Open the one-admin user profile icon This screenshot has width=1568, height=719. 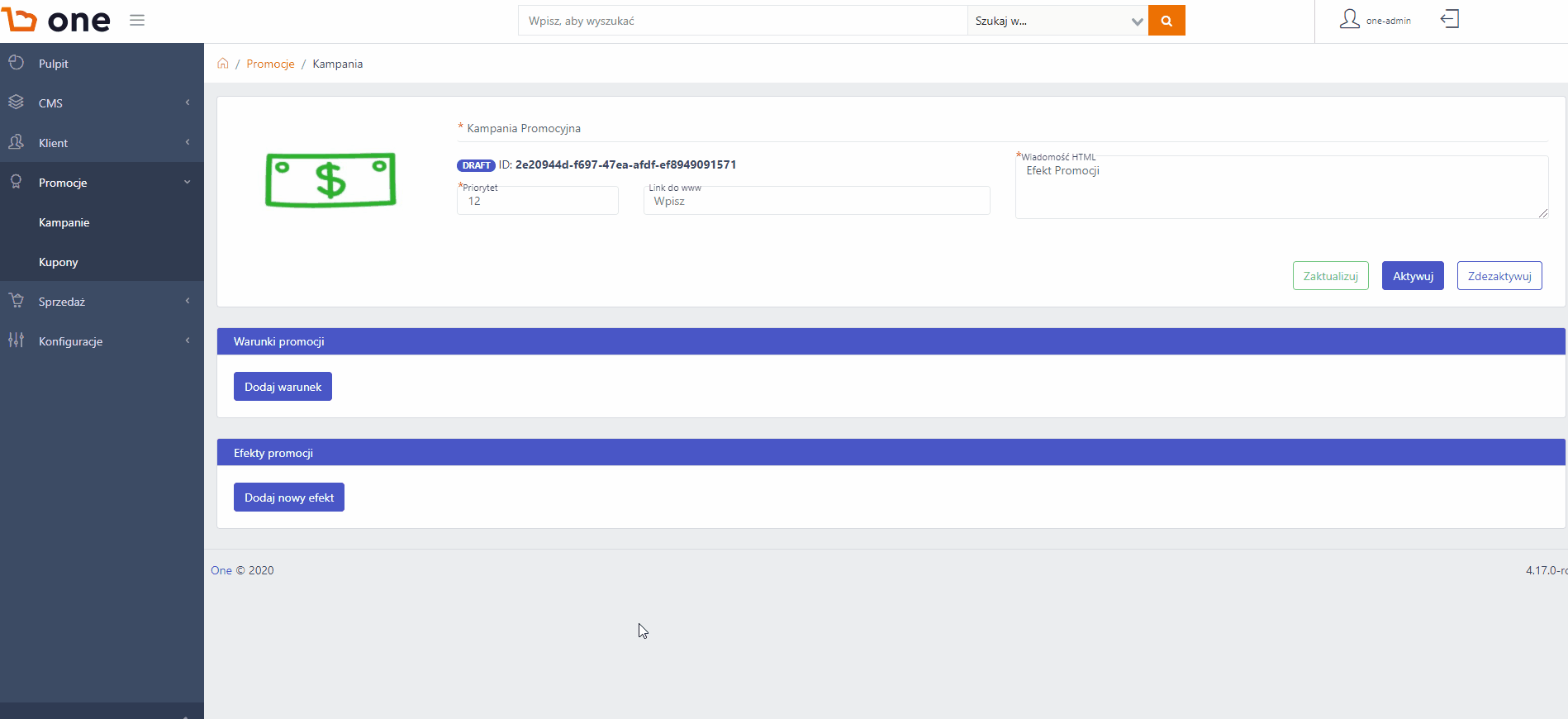point(1349,19)
